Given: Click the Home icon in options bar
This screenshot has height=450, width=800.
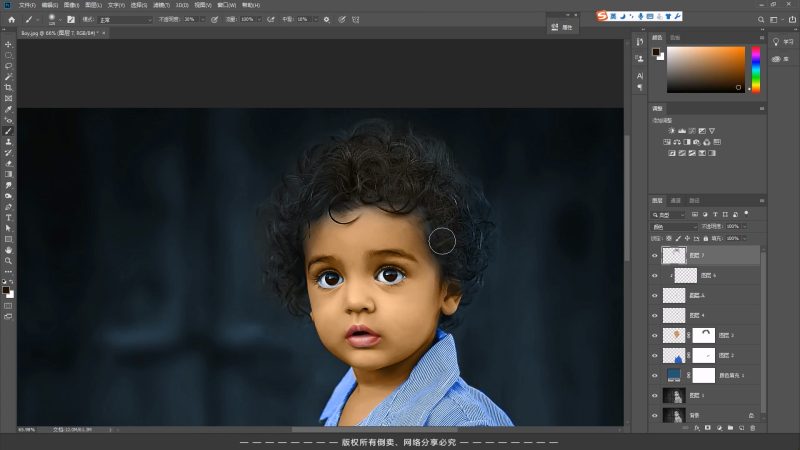Looking at the screenshot, I should point(11,19).
